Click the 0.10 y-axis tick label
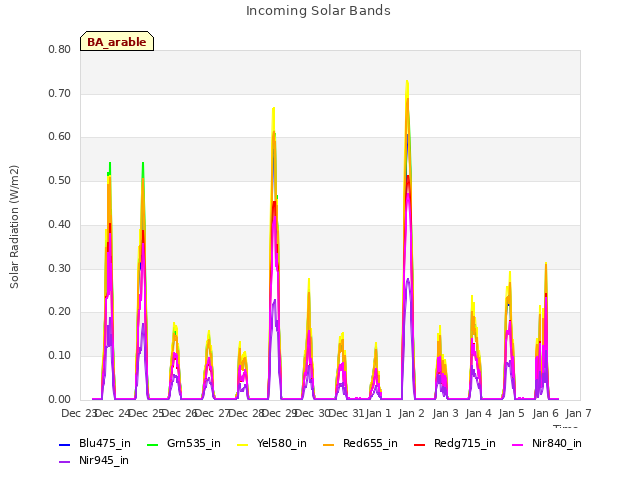This screenshot has height=480, width=640. 60,356
